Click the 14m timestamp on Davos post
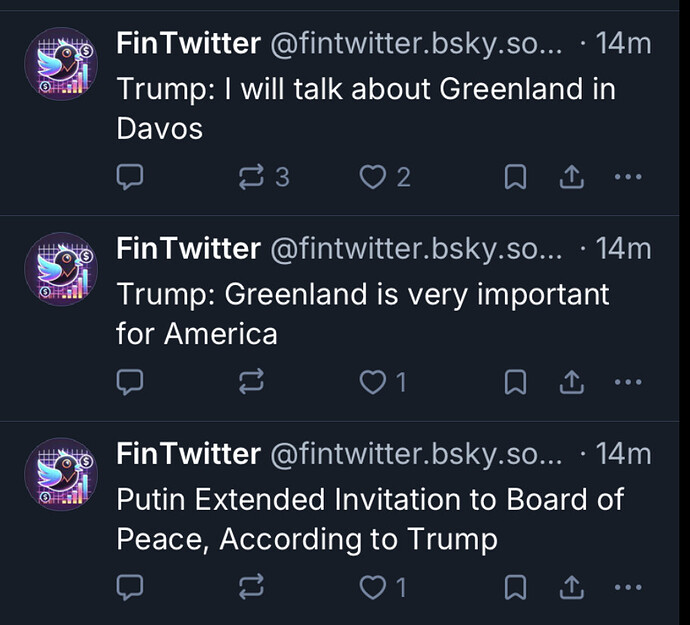 click(x=623, y=43)
